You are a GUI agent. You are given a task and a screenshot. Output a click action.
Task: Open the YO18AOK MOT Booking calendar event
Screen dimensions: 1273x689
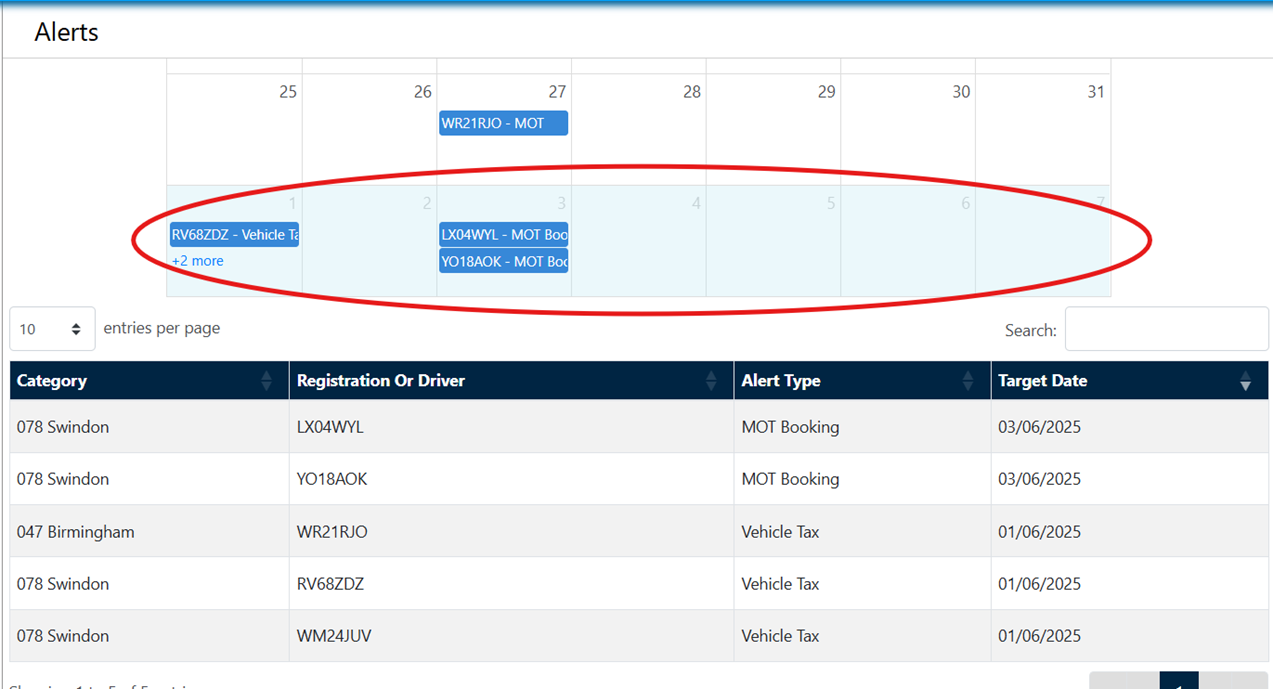503,262
